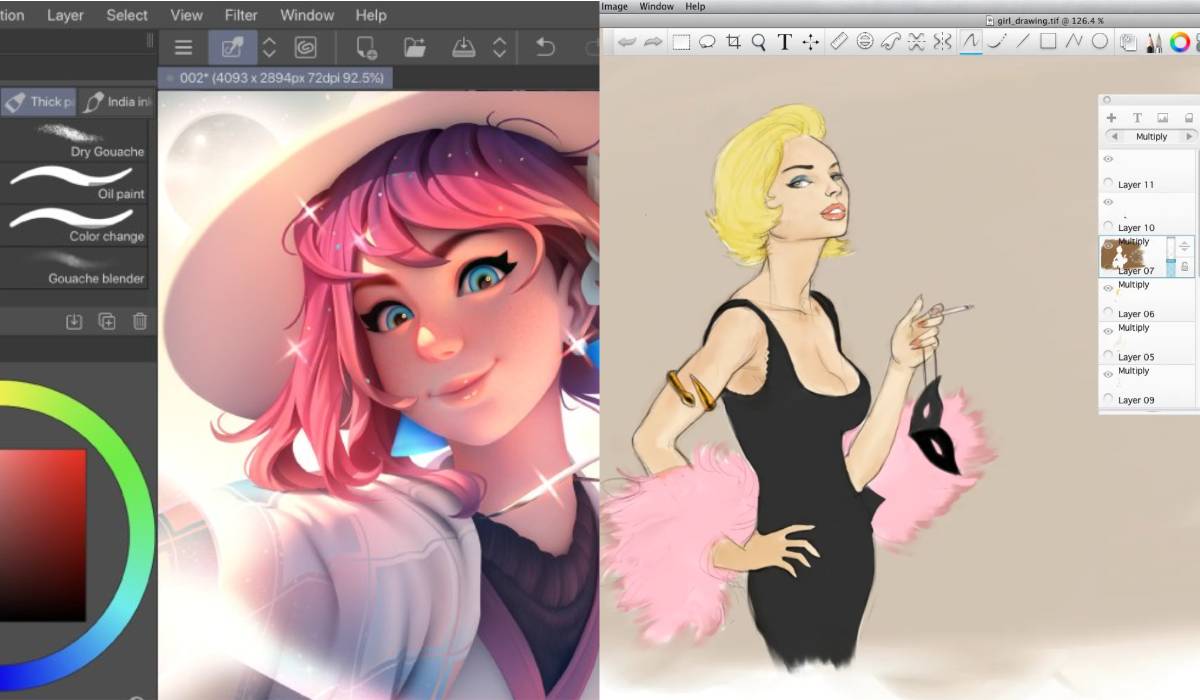Select the Crop tool in SketchBook toolbar
Image resolution: width=1200 pixels, height=700 pixels.
[733, 42]
